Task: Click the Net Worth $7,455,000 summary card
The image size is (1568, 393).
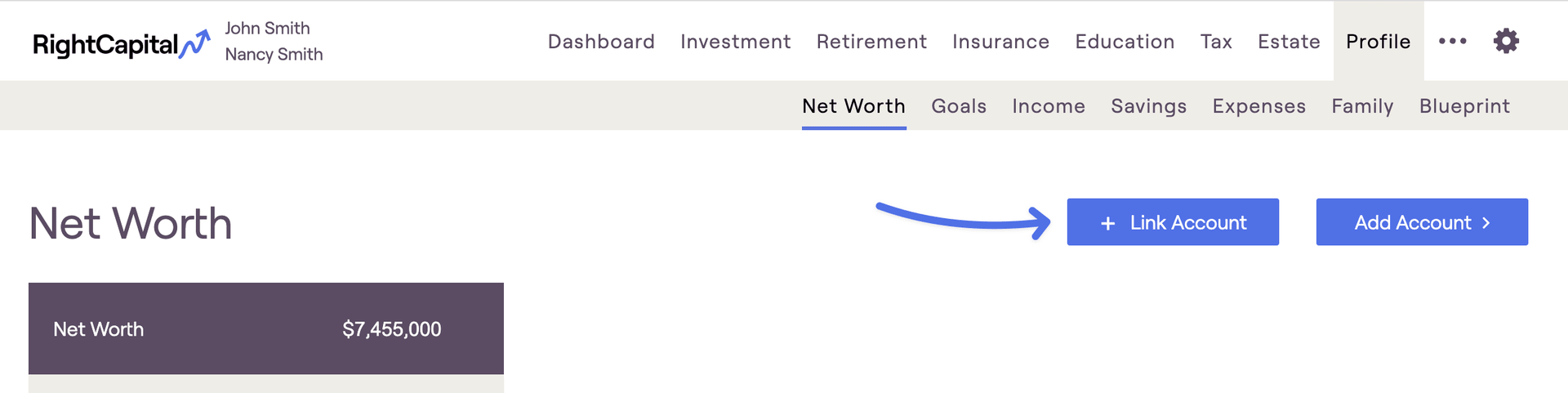Action: (x=266, y=328)
